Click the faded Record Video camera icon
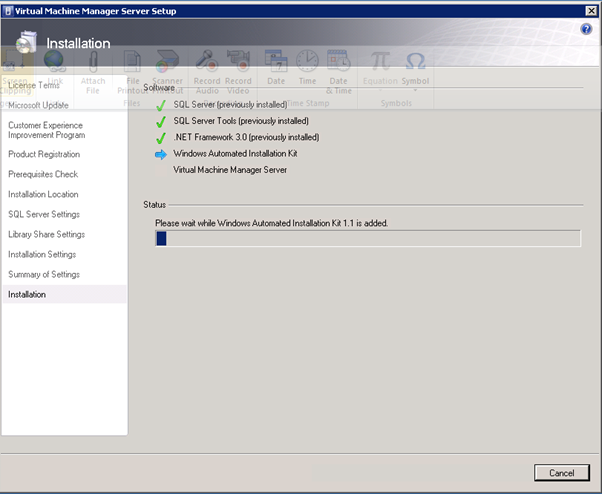The width and height of the screenshot is (602, 494). (x=238, y=61)
